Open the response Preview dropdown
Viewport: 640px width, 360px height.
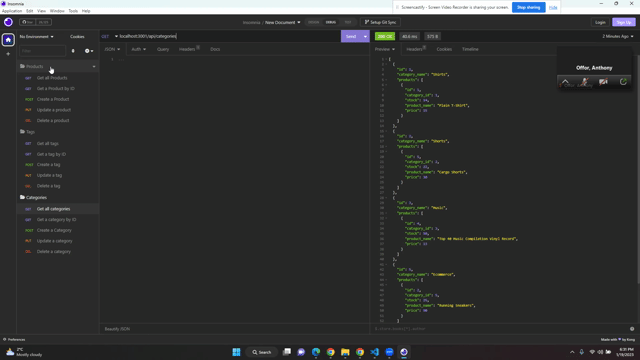click(x=384, y=49)
